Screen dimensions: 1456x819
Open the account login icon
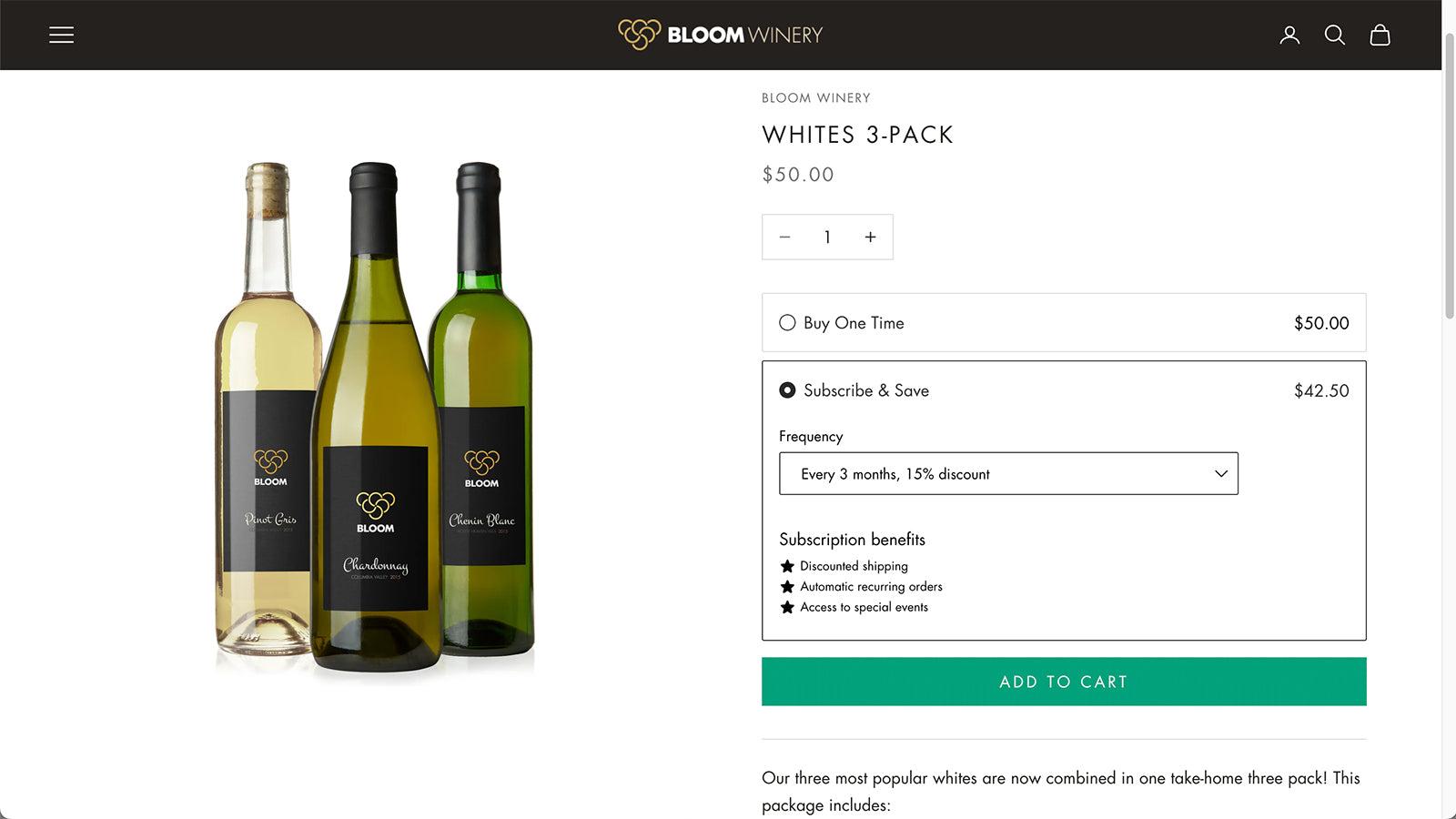(x=1289, y=35)
